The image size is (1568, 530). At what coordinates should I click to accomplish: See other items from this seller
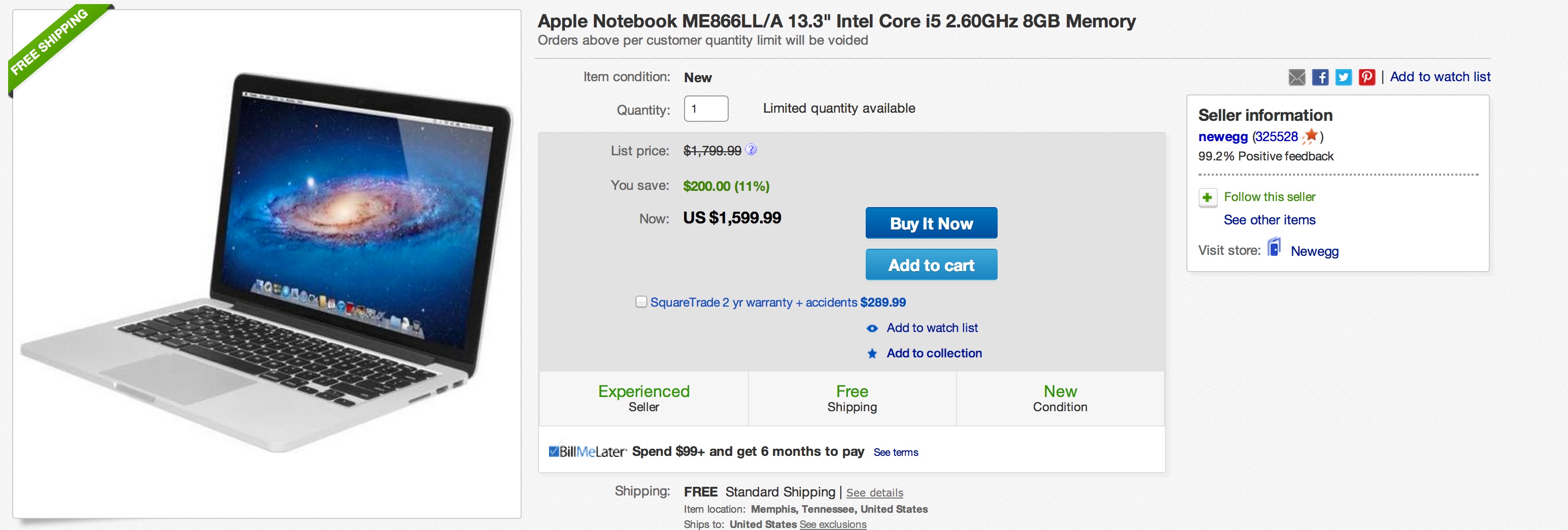1270,220
